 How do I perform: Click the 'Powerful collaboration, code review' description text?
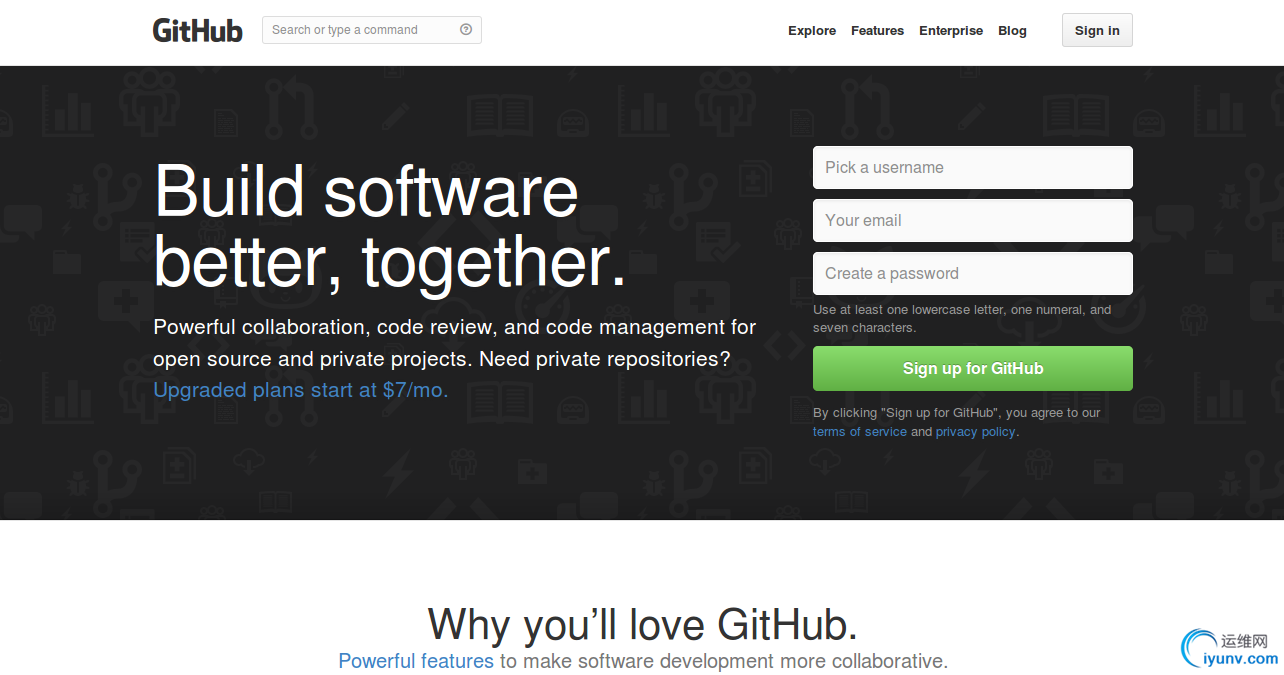pyautogui.click(x=455, y=342)
